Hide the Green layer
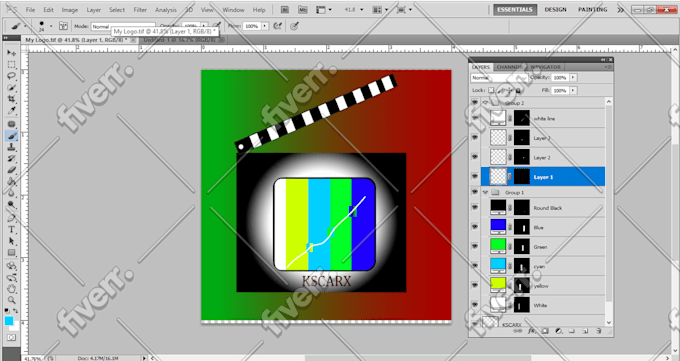 [x=475, y=246]
